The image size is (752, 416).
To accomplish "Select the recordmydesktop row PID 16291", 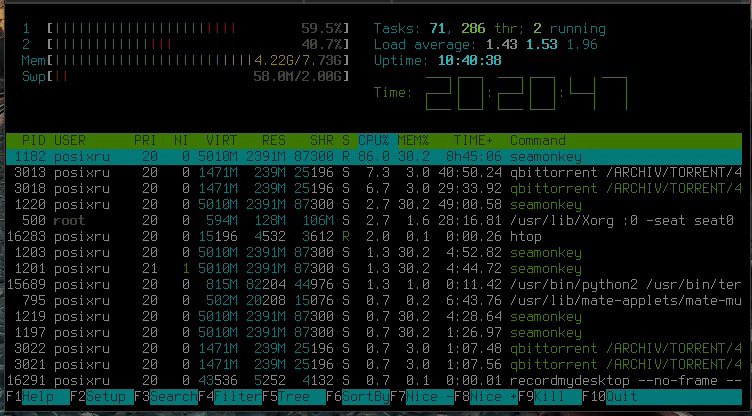I will [374, 380].
